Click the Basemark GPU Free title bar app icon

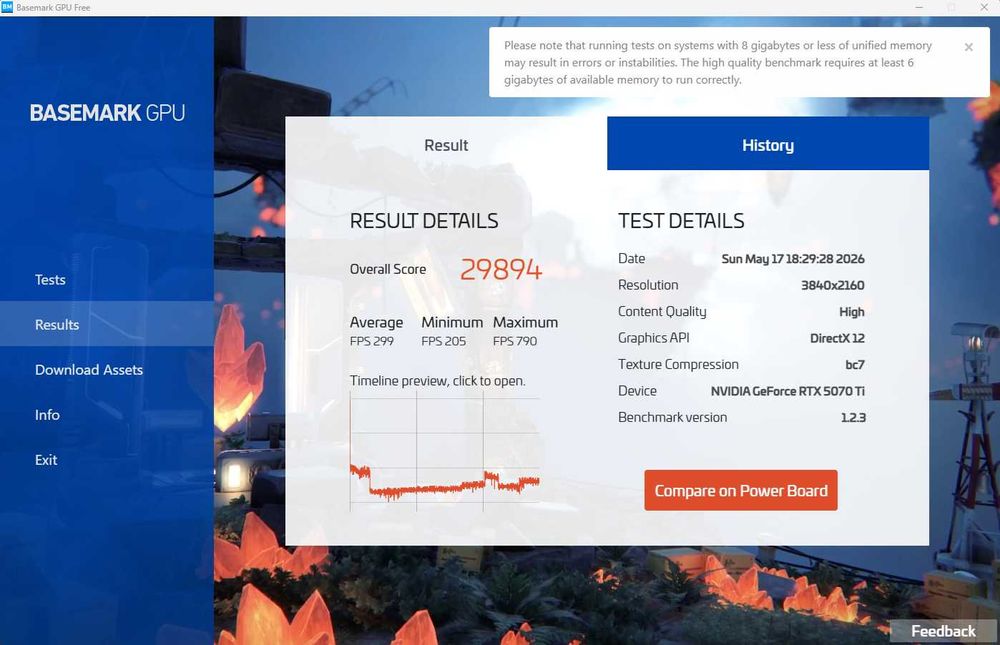tap(7, 7)
